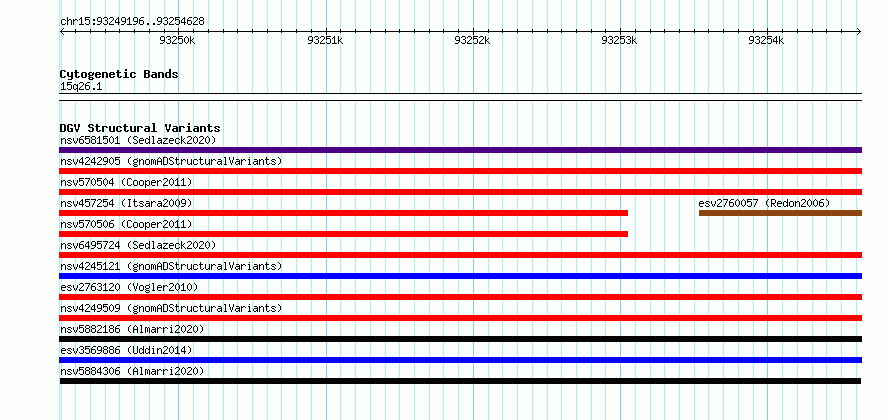The height and width of the screenshot is (420, 890).
Task: Click the nsv5882186 (Almarri2020) label
Action: pyautogui.click(x=132, y=329)
